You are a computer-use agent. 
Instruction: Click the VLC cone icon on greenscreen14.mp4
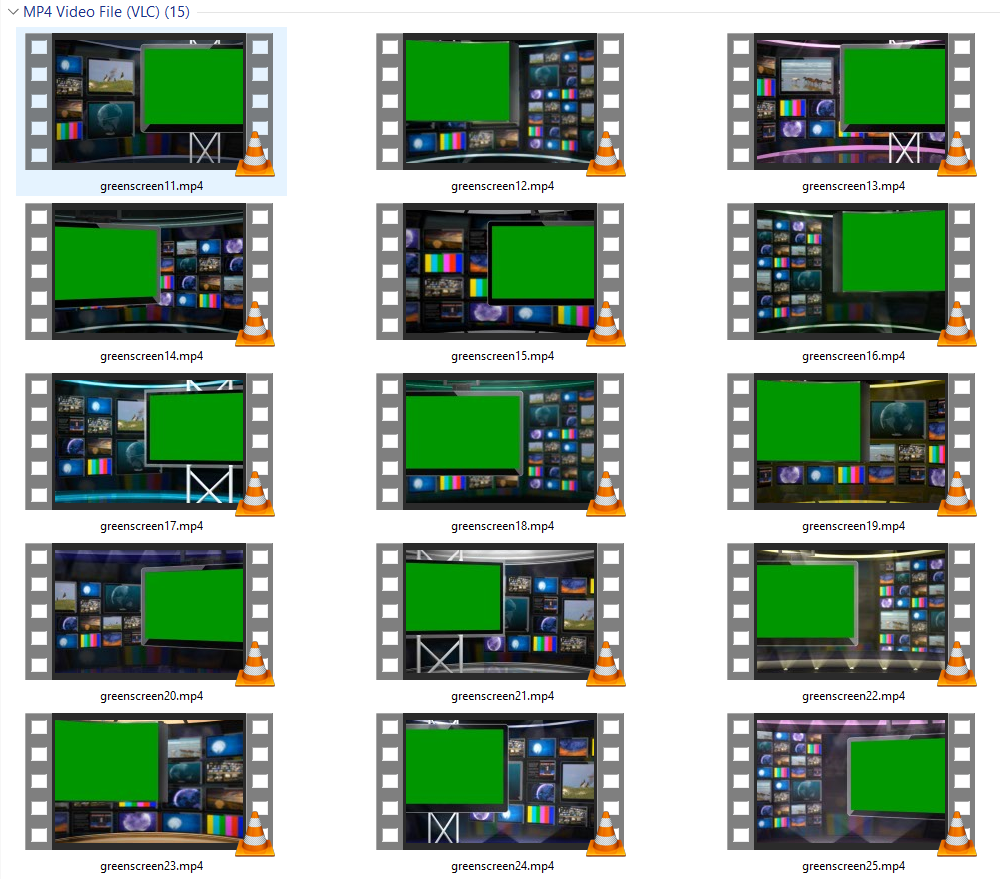[255, 324]
